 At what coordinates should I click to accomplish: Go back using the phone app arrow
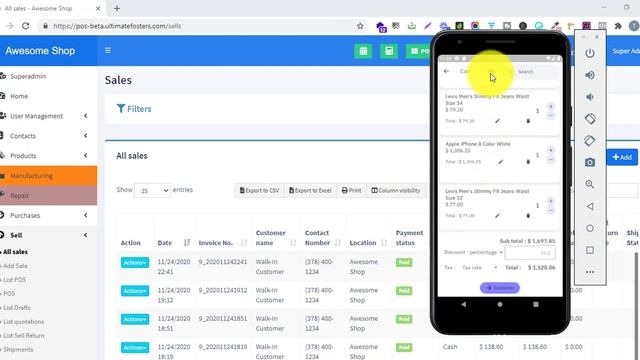click(447, 71)
